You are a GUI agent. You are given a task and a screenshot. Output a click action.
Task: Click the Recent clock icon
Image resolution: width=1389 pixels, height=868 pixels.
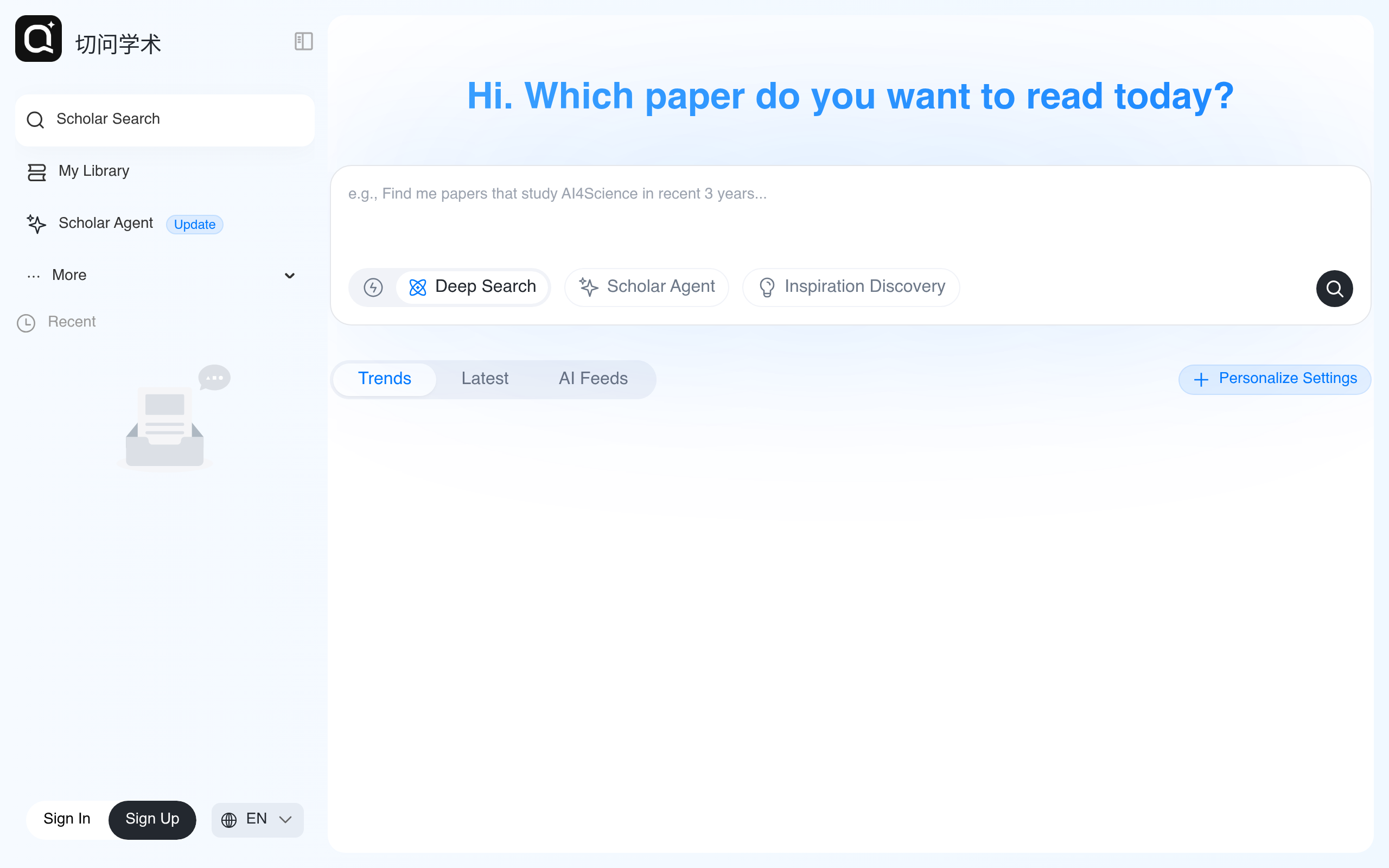click(x=26, y=323)
